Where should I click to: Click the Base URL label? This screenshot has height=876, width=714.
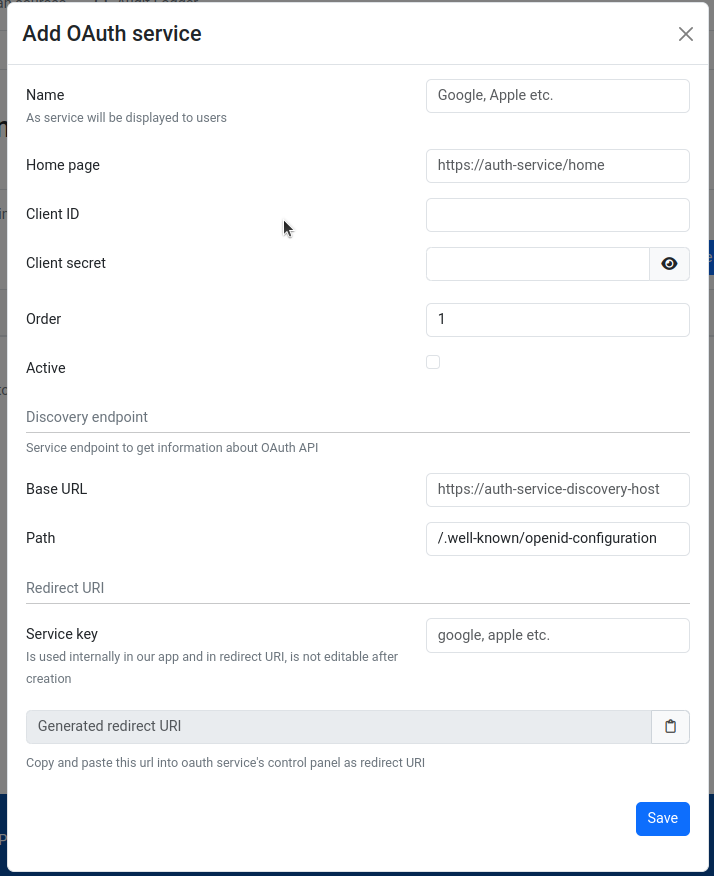(x=56, y=489)
